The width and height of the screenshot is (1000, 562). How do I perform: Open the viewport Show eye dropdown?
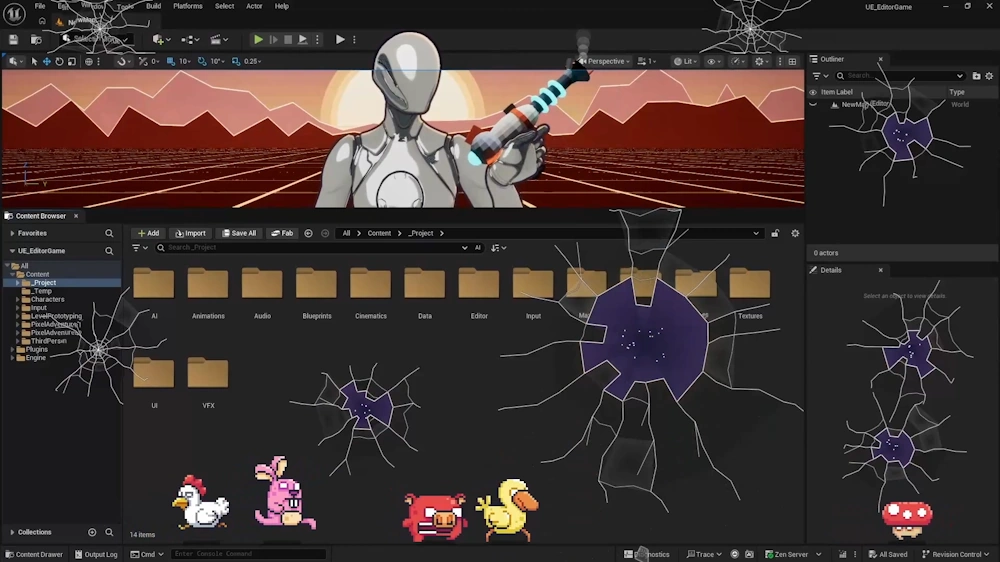[x=713, y=61]
